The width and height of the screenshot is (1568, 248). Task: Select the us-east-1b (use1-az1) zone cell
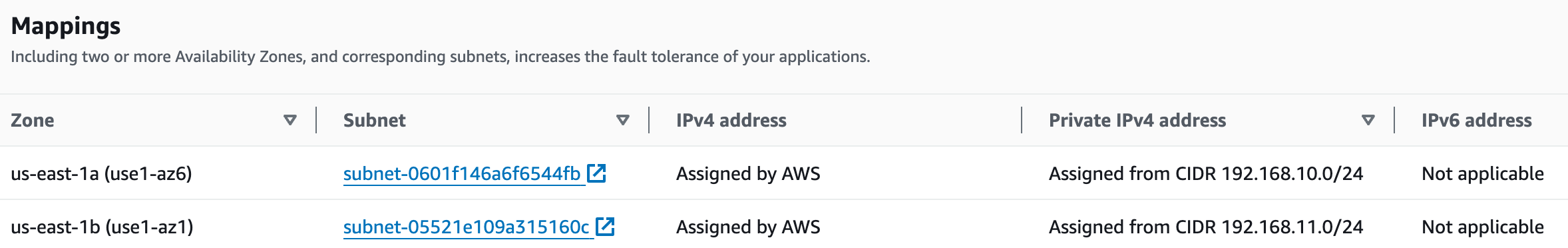click(102, 227)
